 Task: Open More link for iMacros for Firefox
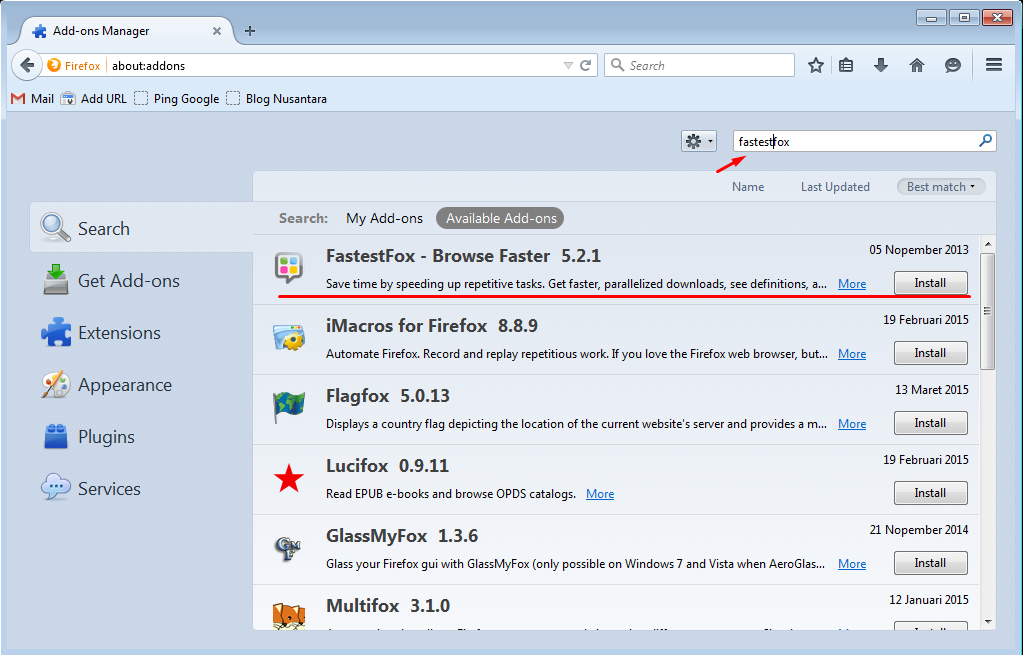pos(852,354)
